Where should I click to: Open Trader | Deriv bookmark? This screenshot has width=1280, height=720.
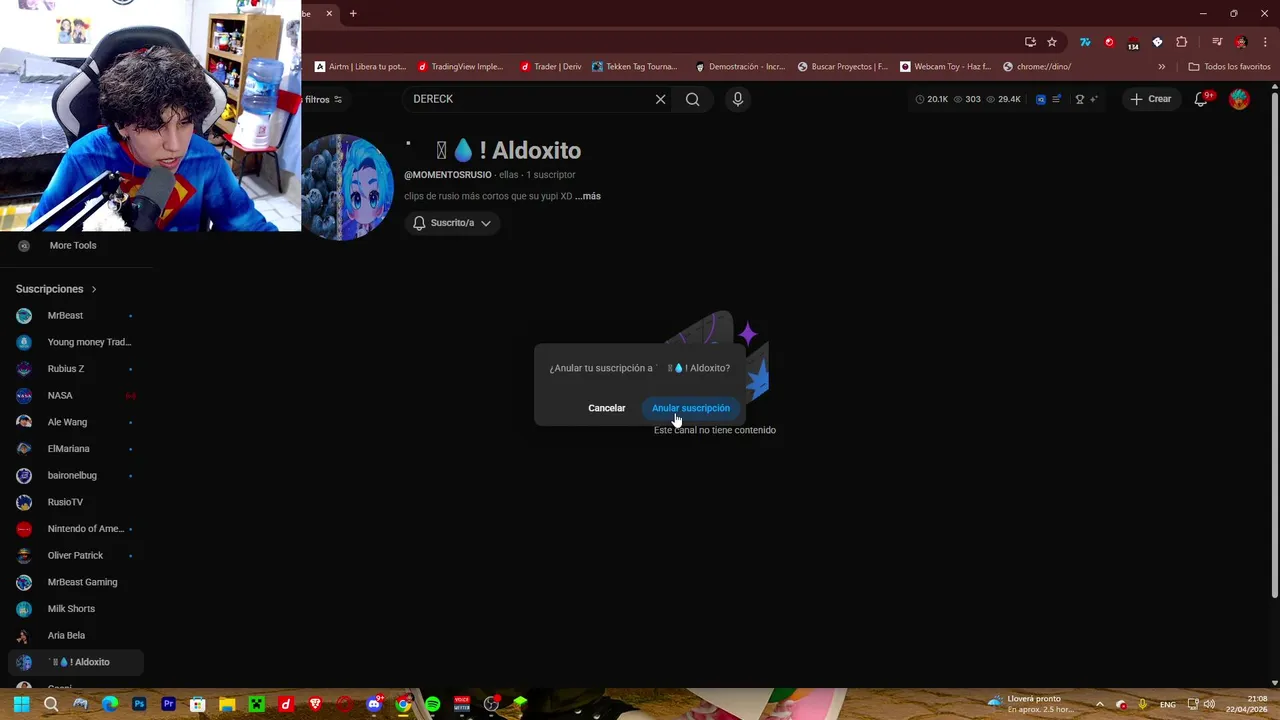(x=550, y=67)
